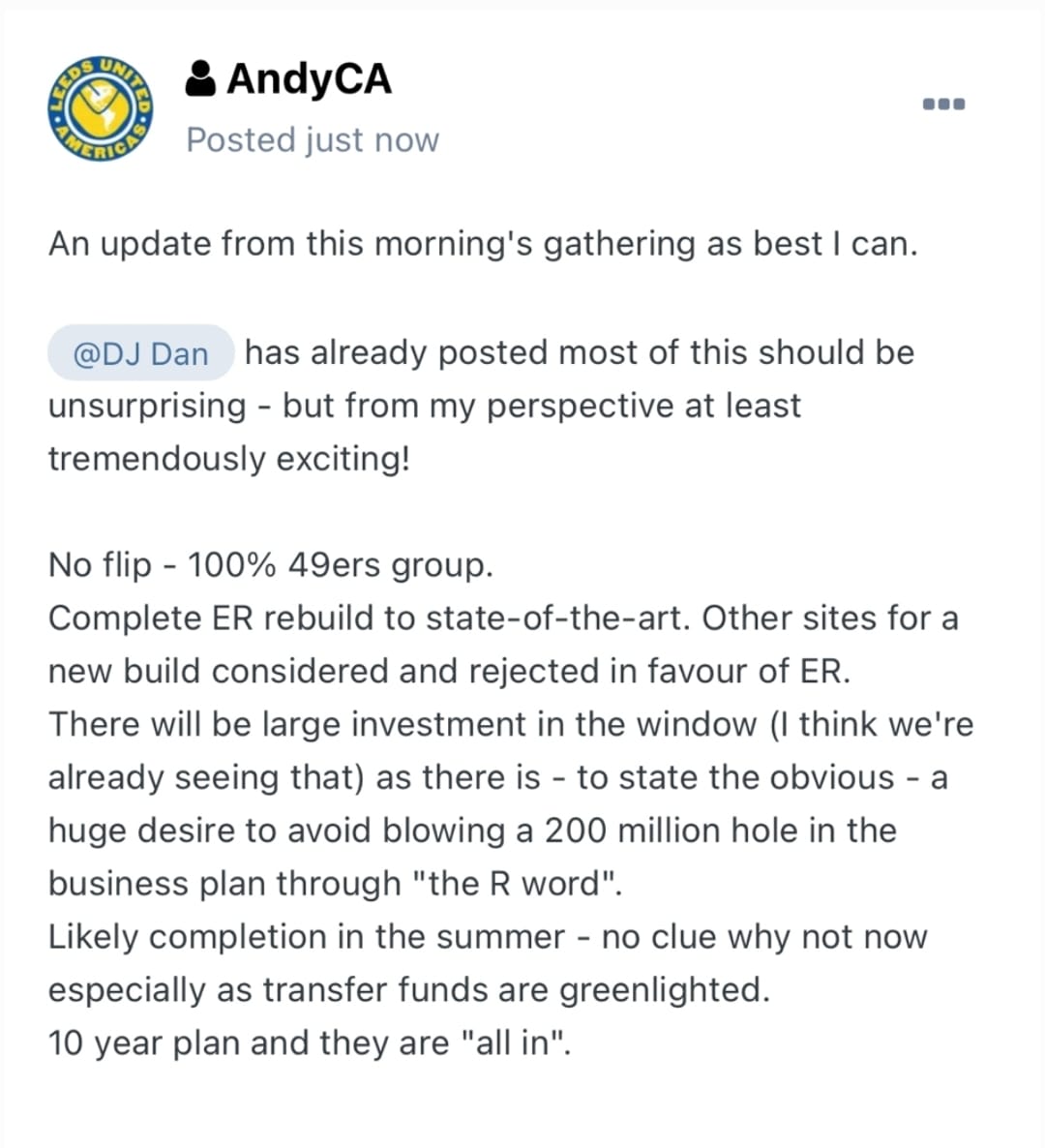This screenshot has width=1045, height=1148.
Task: Open the three-dot post options menu
Action: (x=943, y=104)
